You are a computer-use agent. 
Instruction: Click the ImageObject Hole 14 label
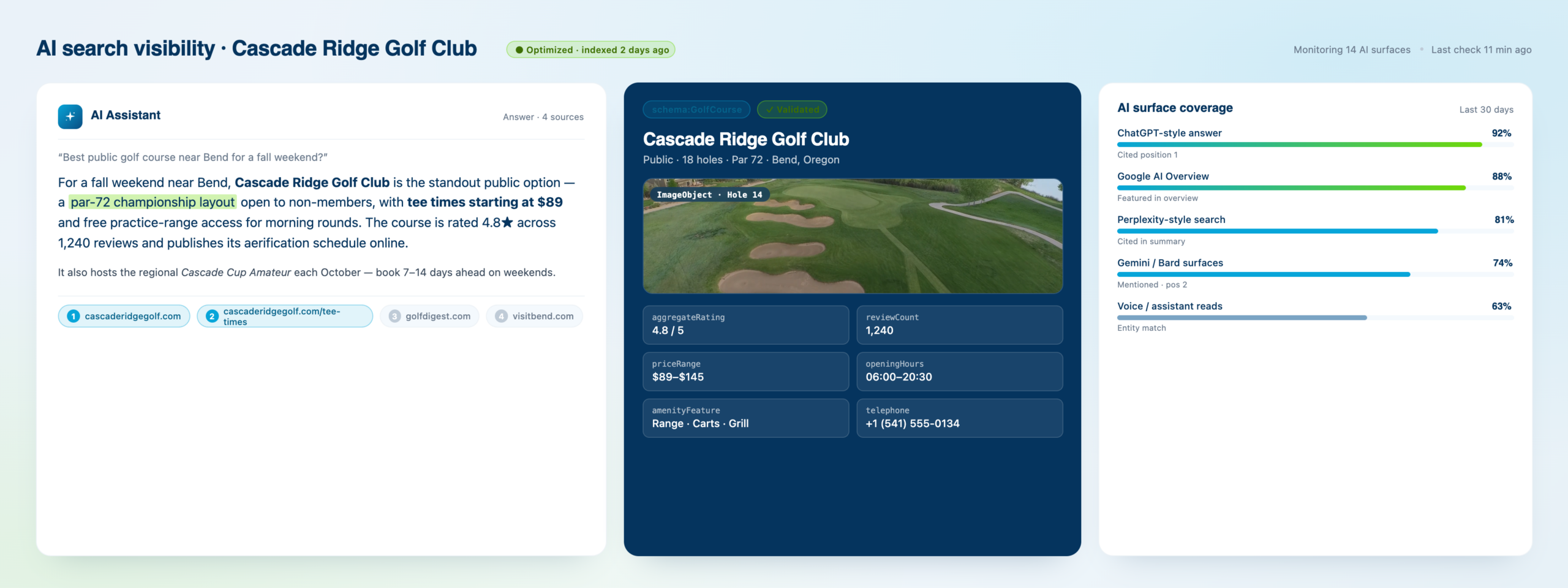tap(709, 195)
